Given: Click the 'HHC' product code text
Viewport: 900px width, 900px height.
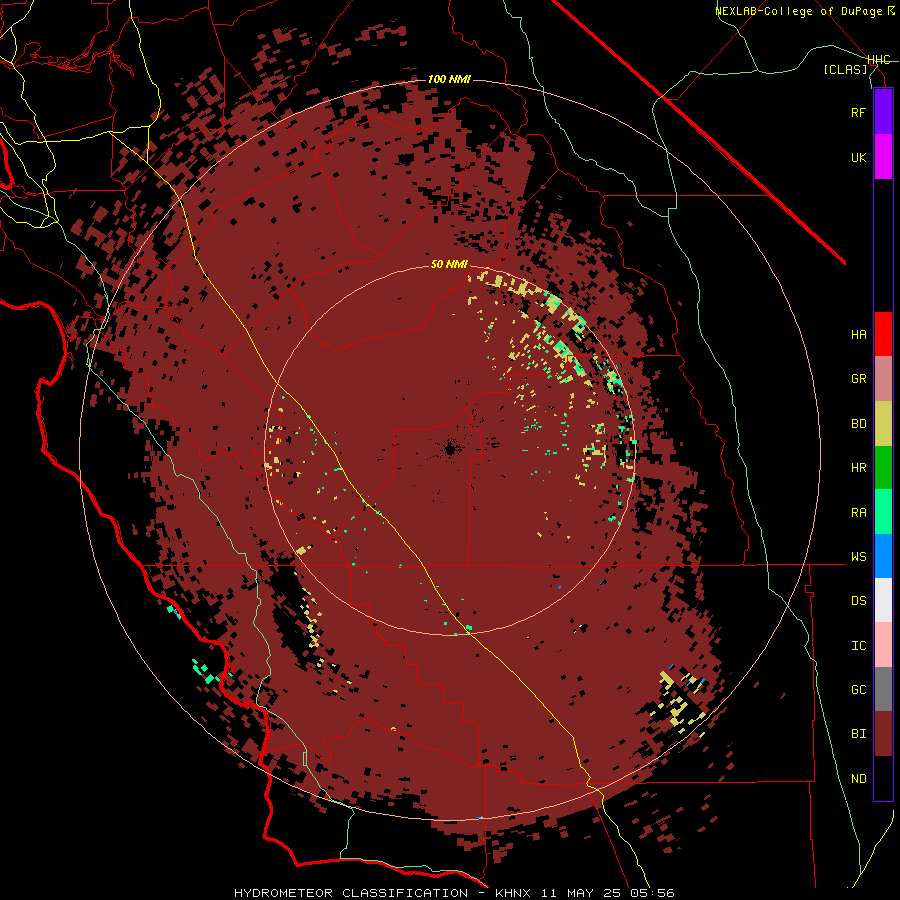Looking at the screenshot, I should (878, 60).
